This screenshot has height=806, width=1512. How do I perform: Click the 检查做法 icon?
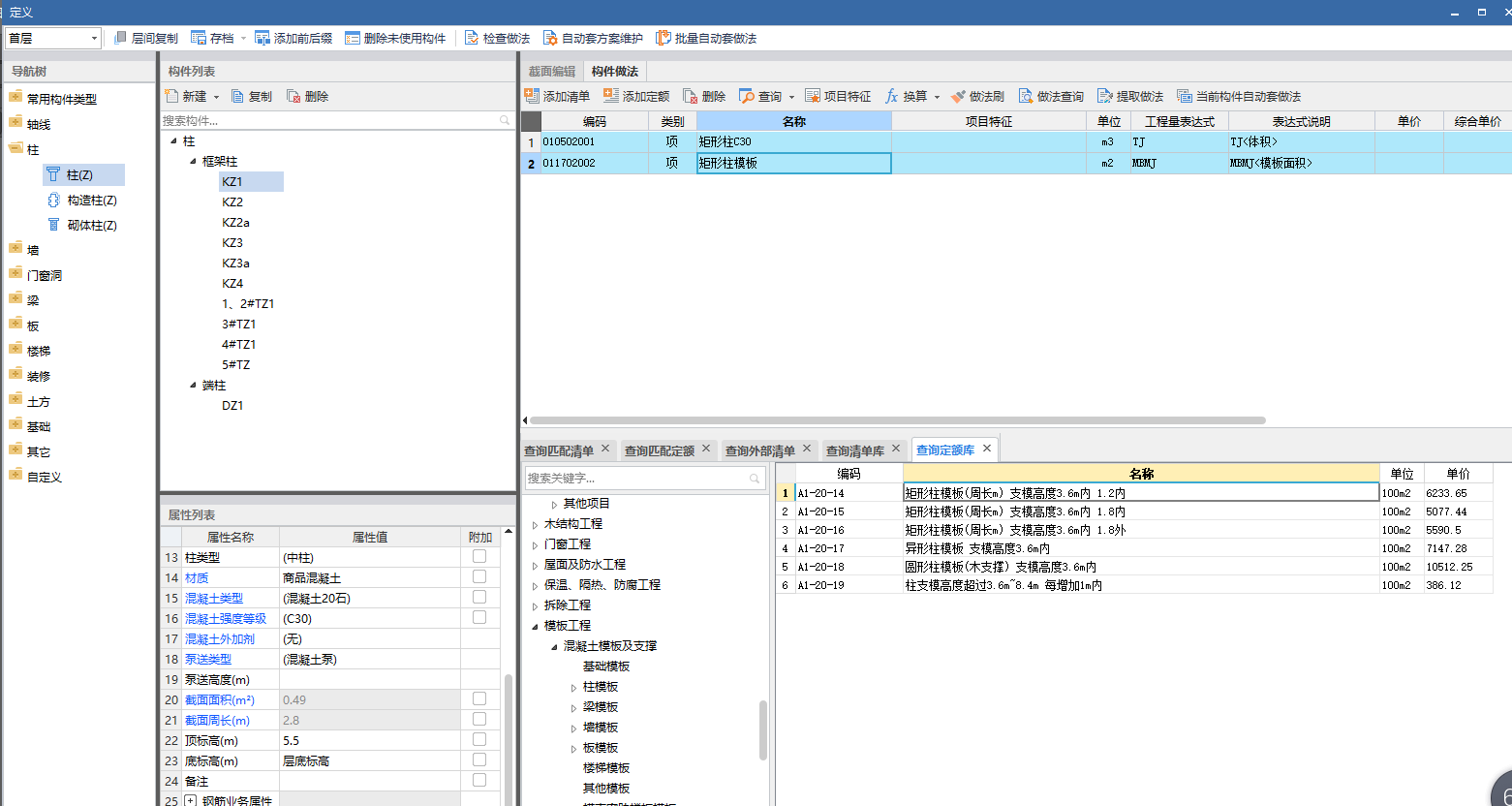(x=472, y=38)
